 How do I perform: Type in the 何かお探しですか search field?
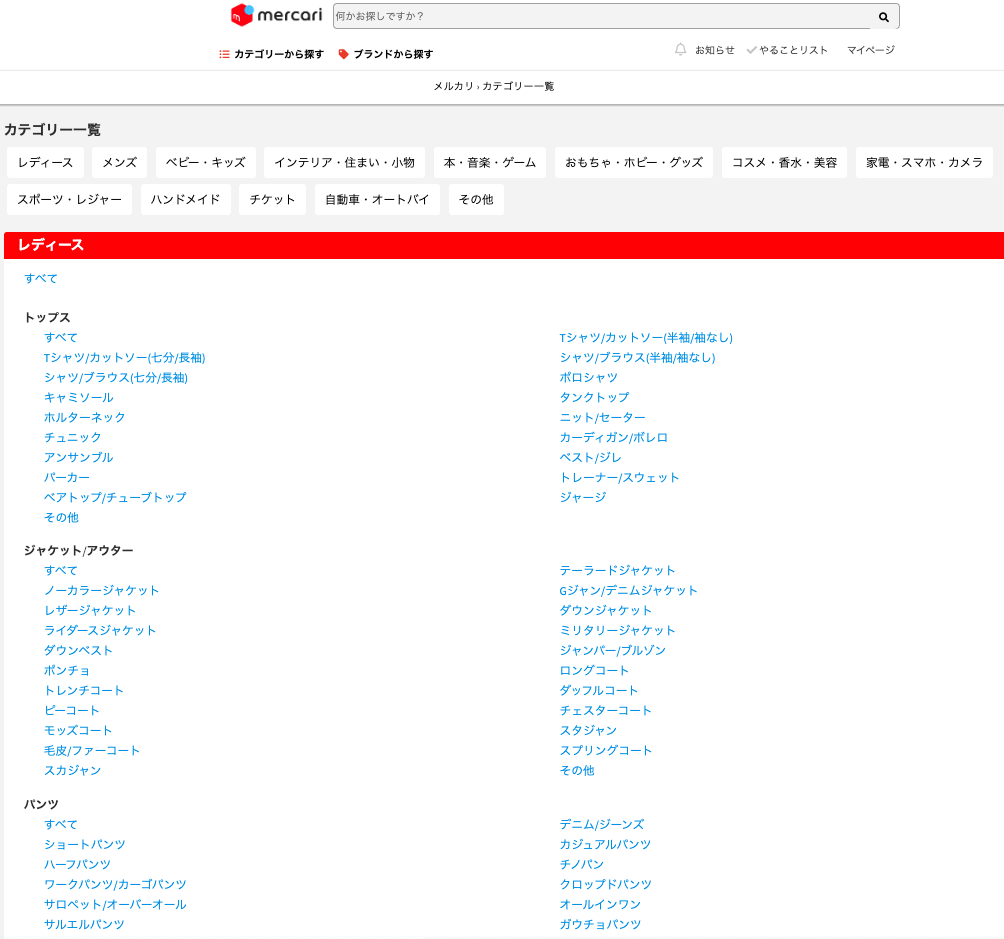tap(600, 17)
